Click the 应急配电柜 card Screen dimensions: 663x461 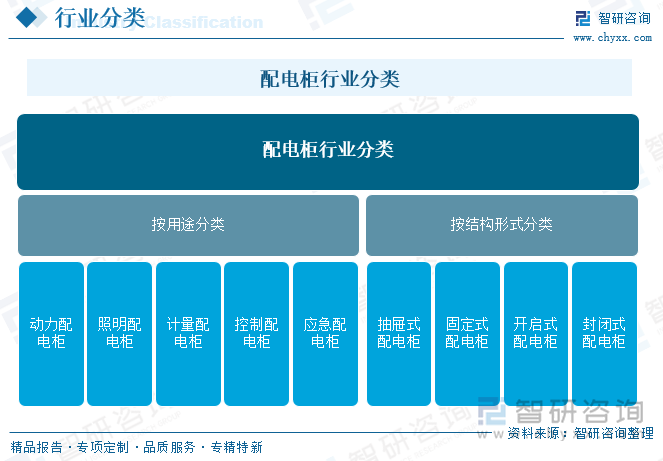(325, 334)
